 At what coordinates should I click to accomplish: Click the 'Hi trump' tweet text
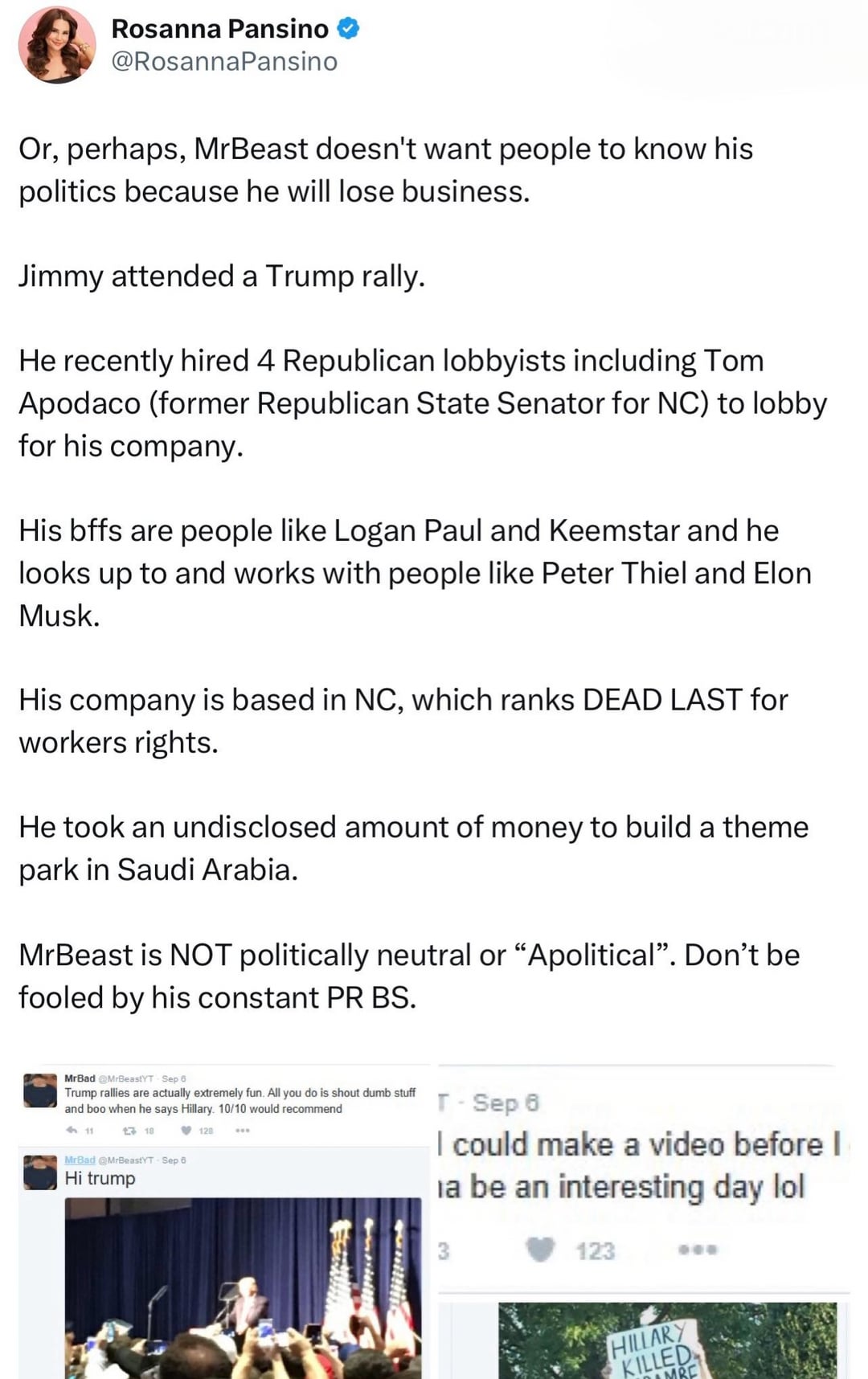[x=100, y=1178]
